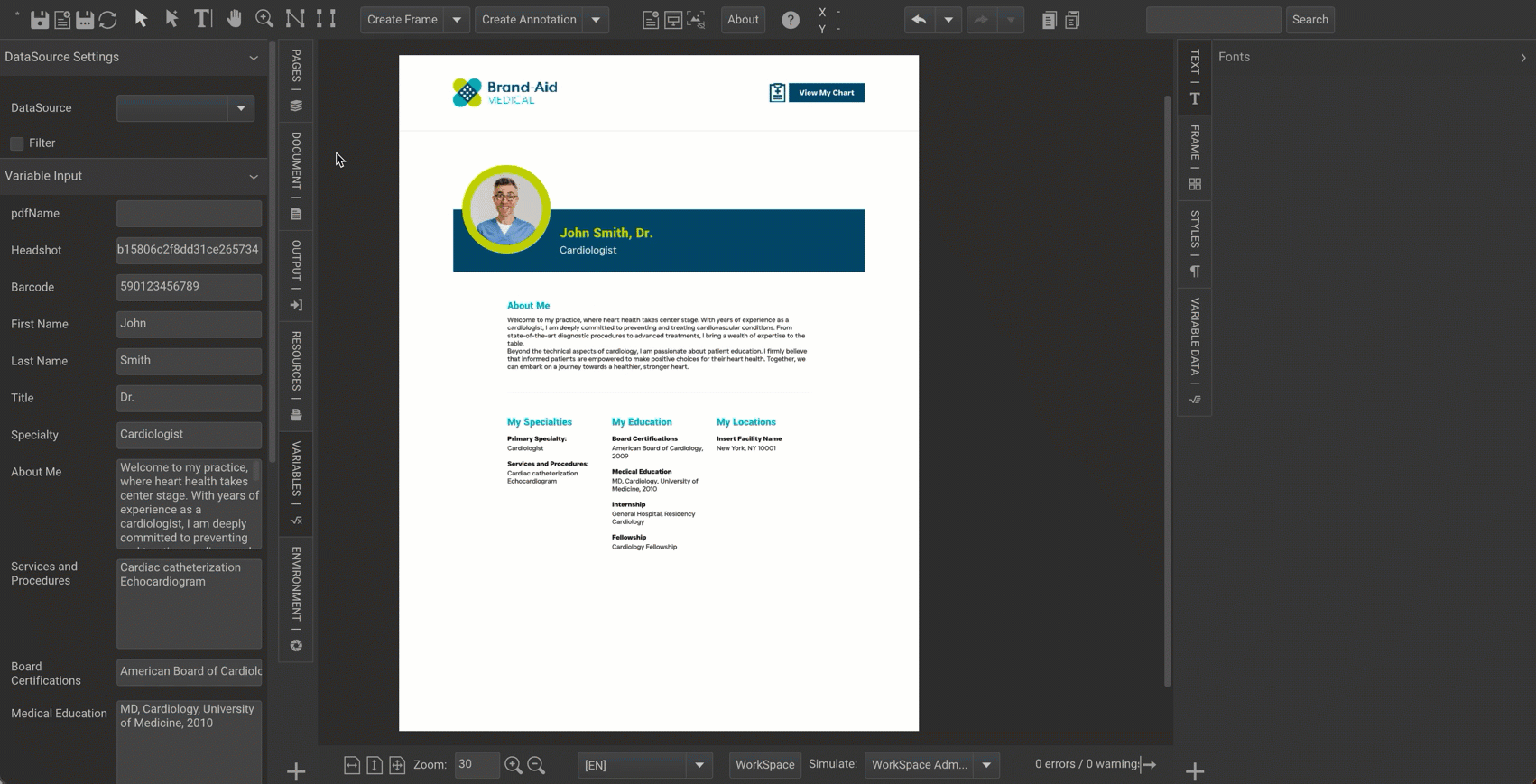Open the VARIABLE DATA tab on right
Viewport: 1536px width, 784px height.
tap(1195, 351)
